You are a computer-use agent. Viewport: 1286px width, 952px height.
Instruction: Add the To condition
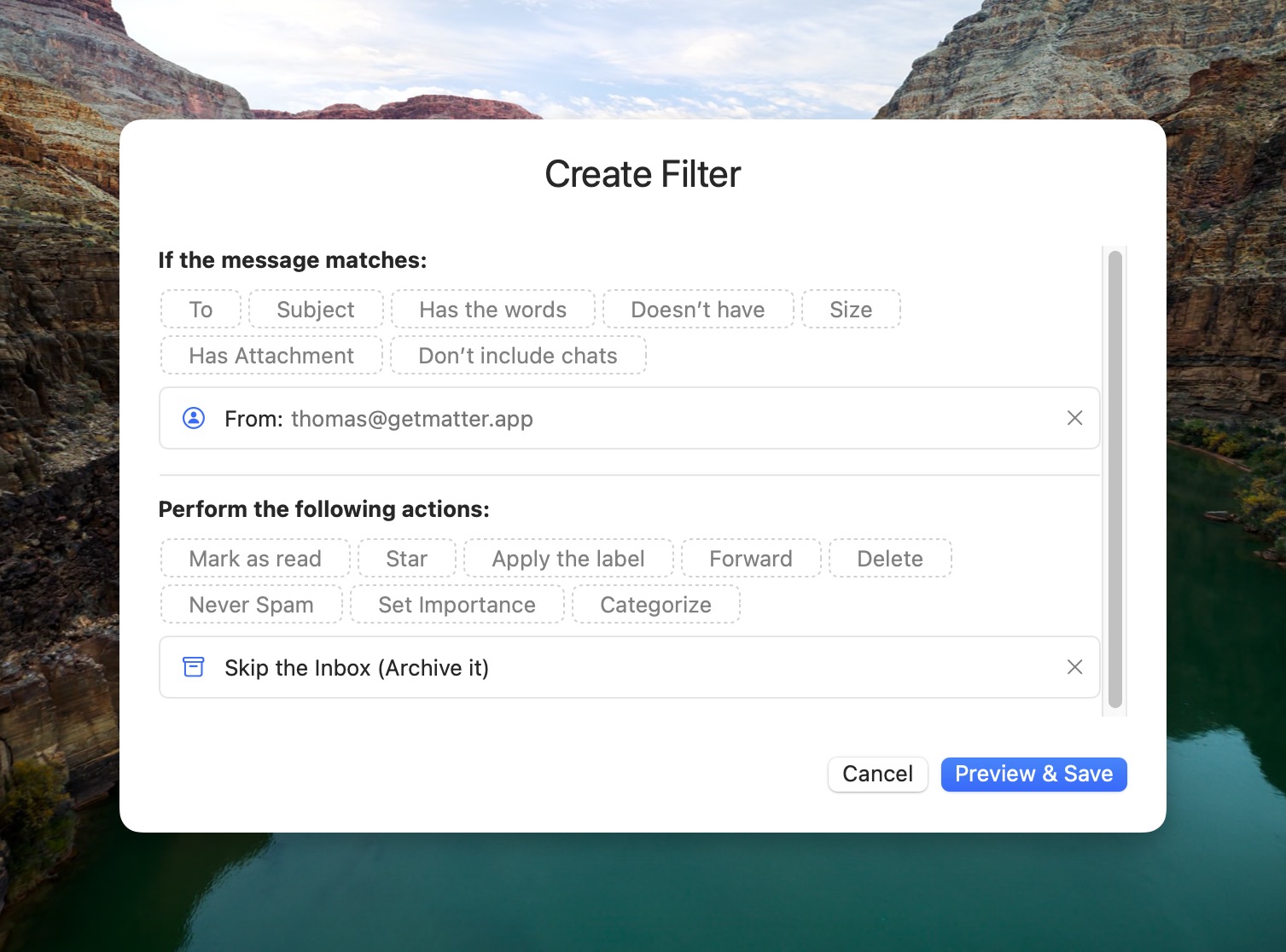click(x=201, y=309)
